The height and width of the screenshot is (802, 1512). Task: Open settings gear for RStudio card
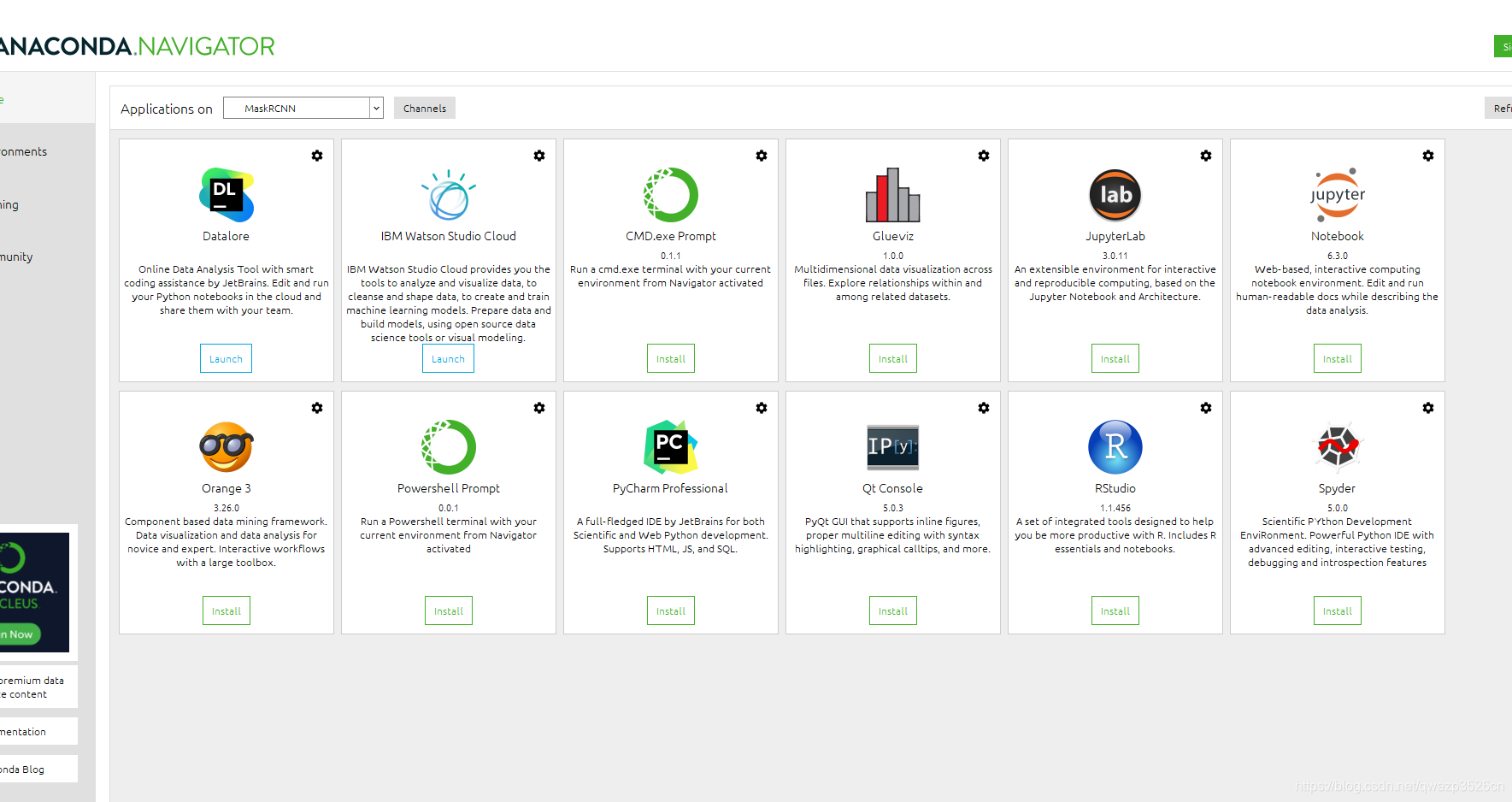(1206, 408)
